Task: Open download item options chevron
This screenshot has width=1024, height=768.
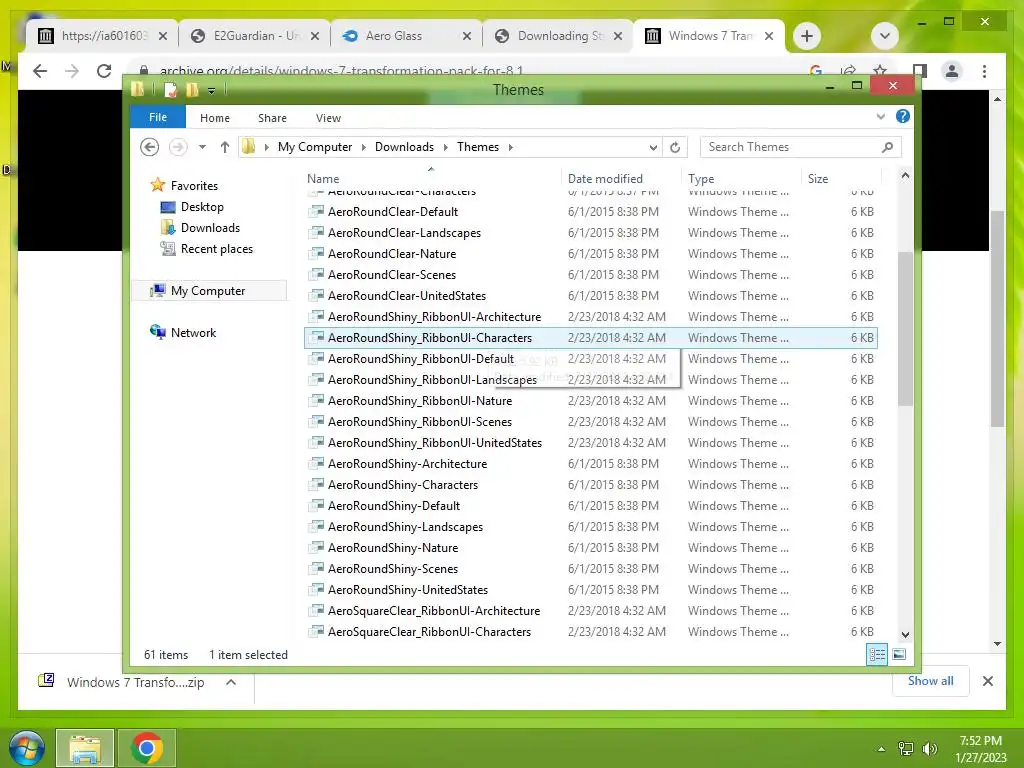Action: (231, 682)
